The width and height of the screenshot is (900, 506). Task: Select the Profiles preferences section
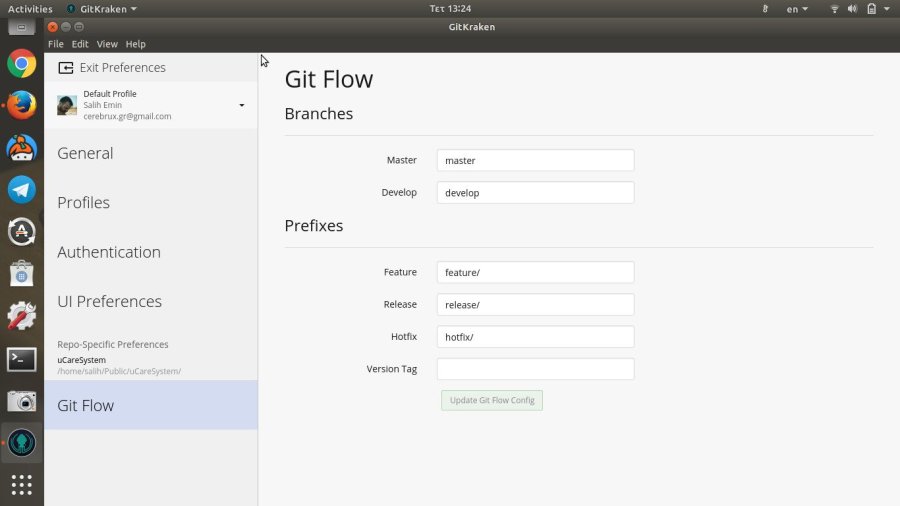tap(151, 203)
